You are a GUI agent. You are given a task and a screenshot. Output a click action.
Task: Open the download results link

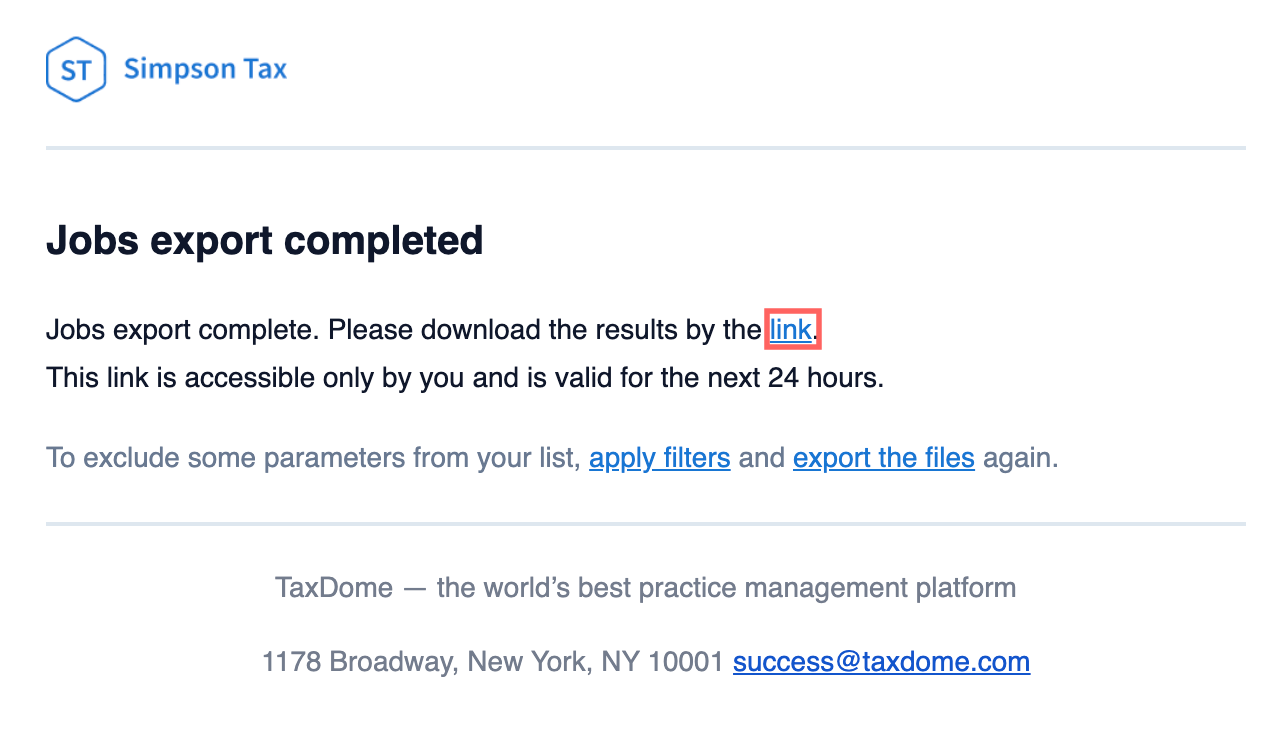790,329
